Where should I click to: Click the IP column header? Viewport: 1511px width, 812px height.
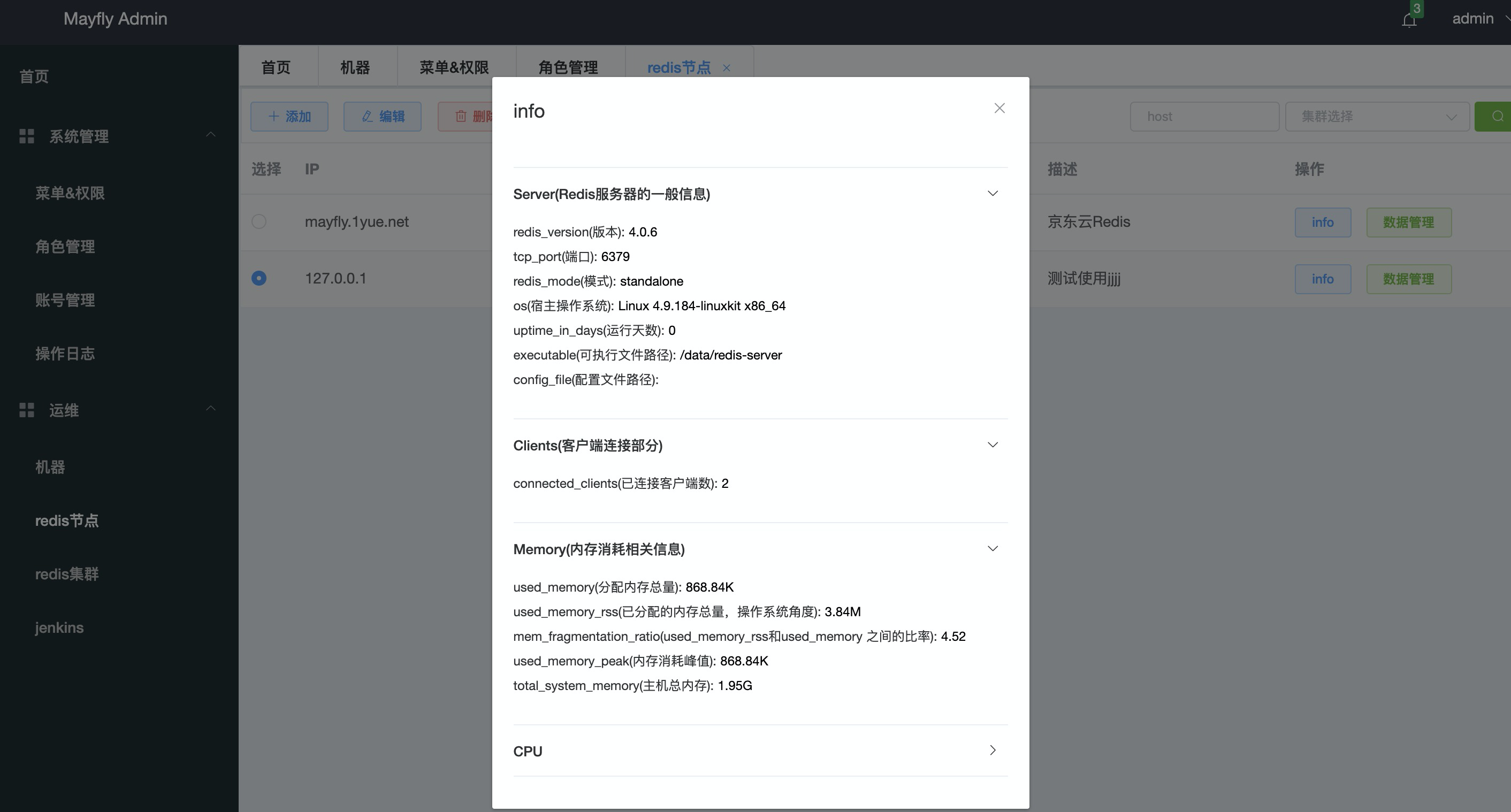point(311,170)
